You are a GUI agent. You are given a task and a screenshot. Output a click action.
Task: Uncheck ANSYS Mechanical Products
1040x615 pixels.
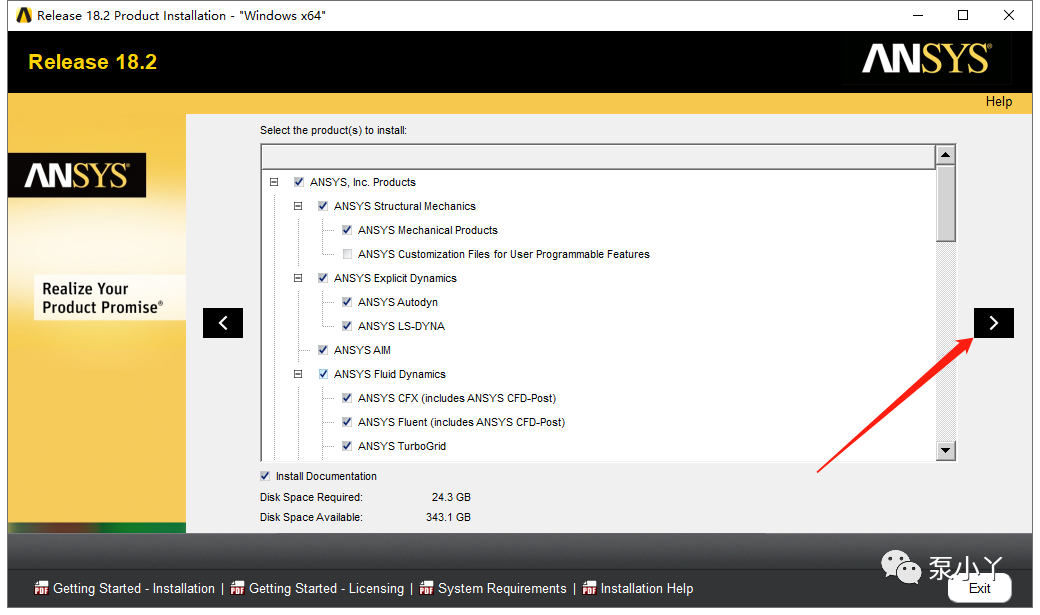(347, 230)
